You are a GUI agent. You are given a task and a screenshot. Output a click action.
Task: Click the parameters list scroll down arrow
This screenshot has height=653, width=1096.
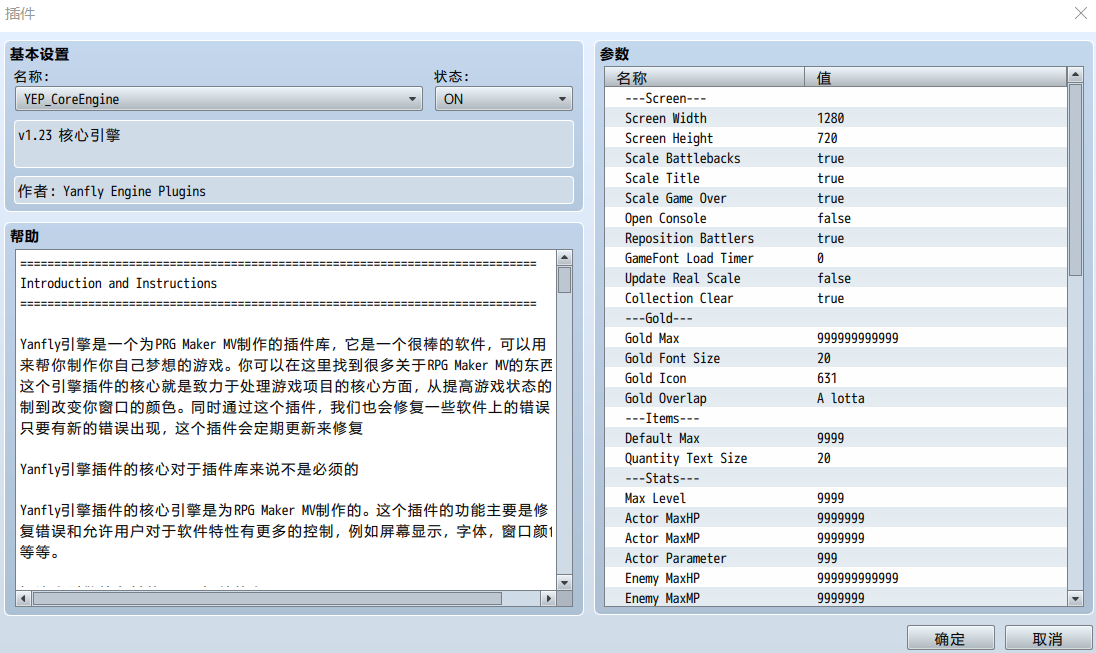pos(1076,598)
